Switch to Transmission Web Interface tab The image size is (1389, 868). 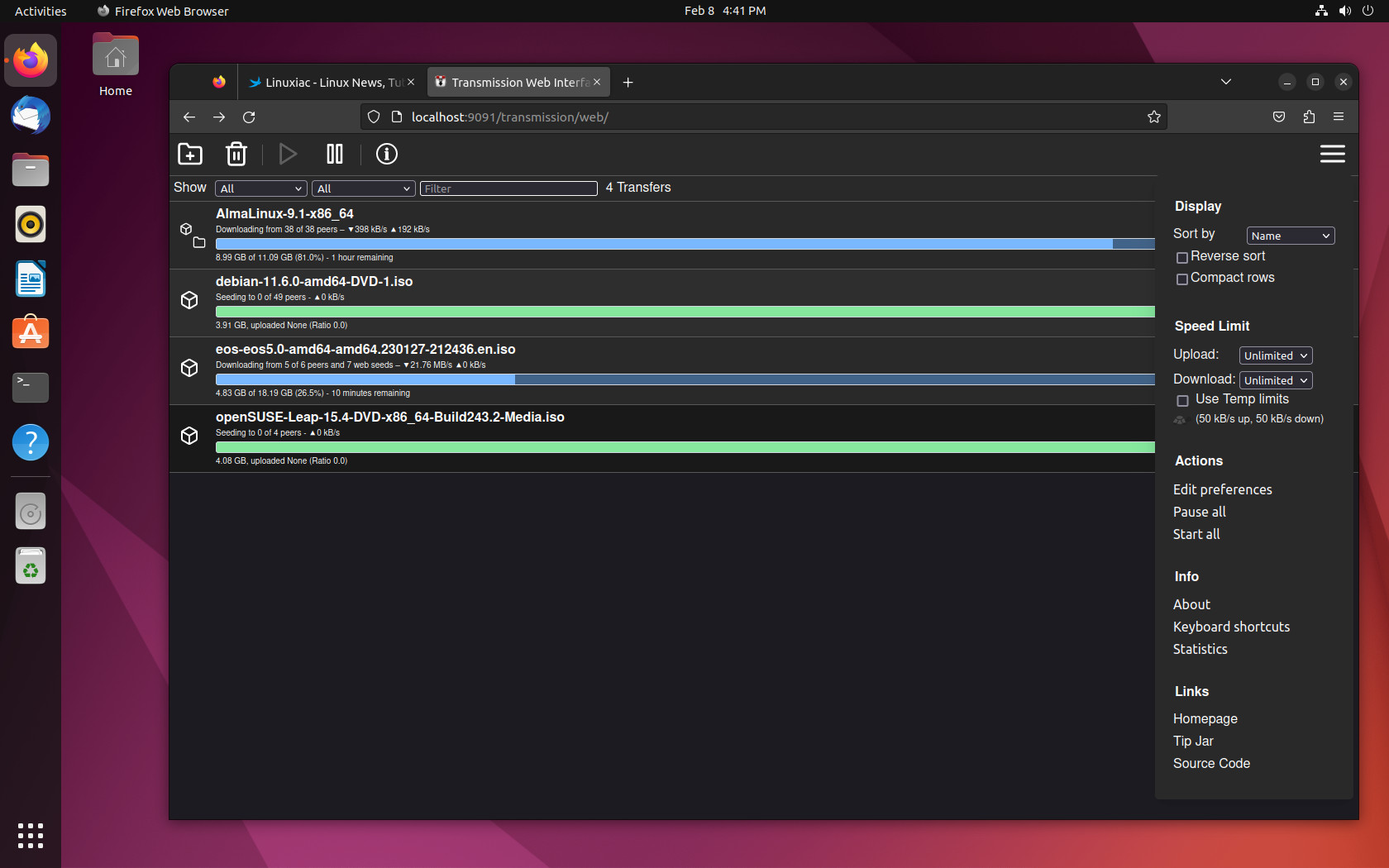click(518, 82)
